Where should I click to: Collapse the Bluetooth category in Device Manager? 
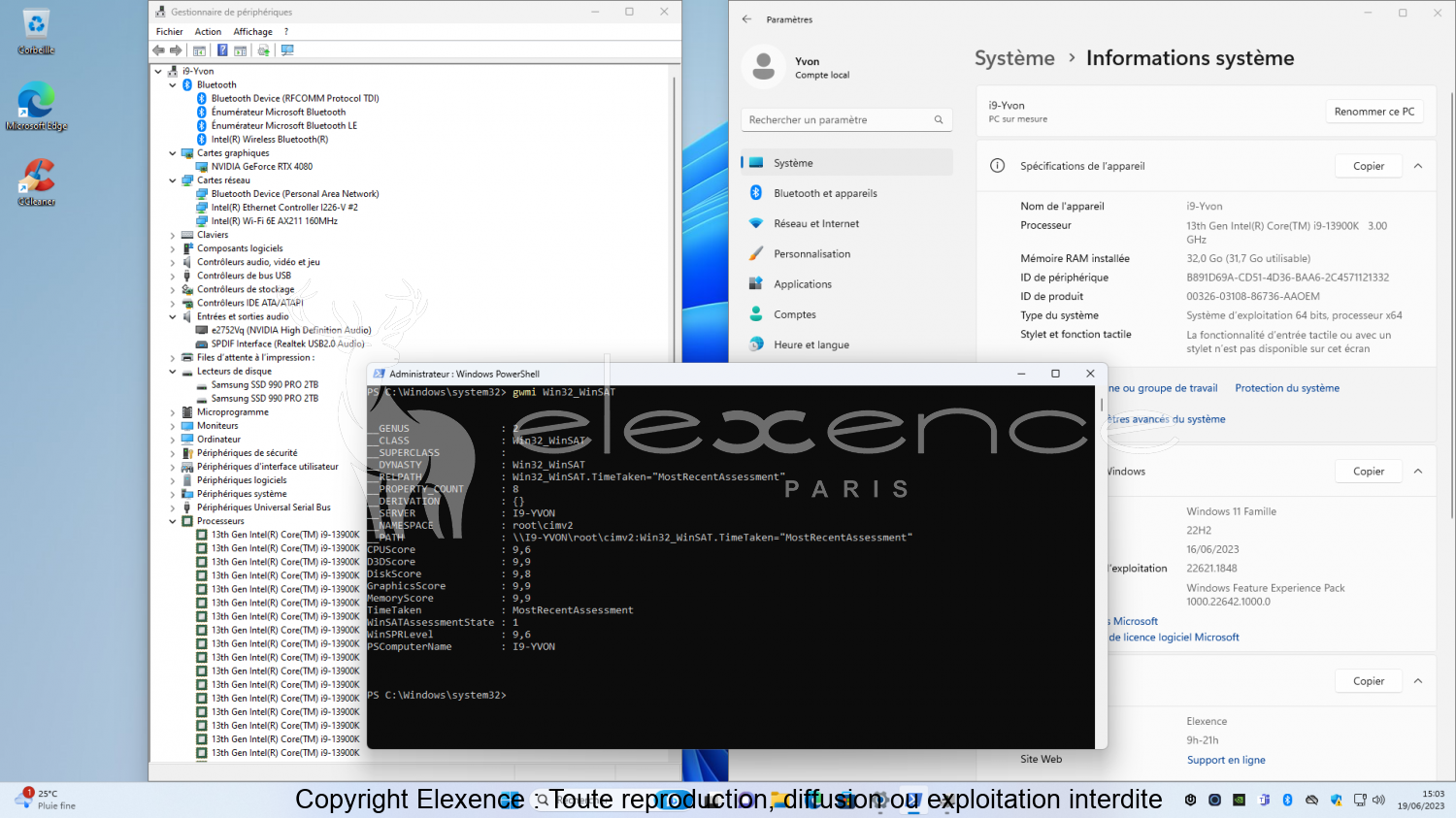click(173, 84)
